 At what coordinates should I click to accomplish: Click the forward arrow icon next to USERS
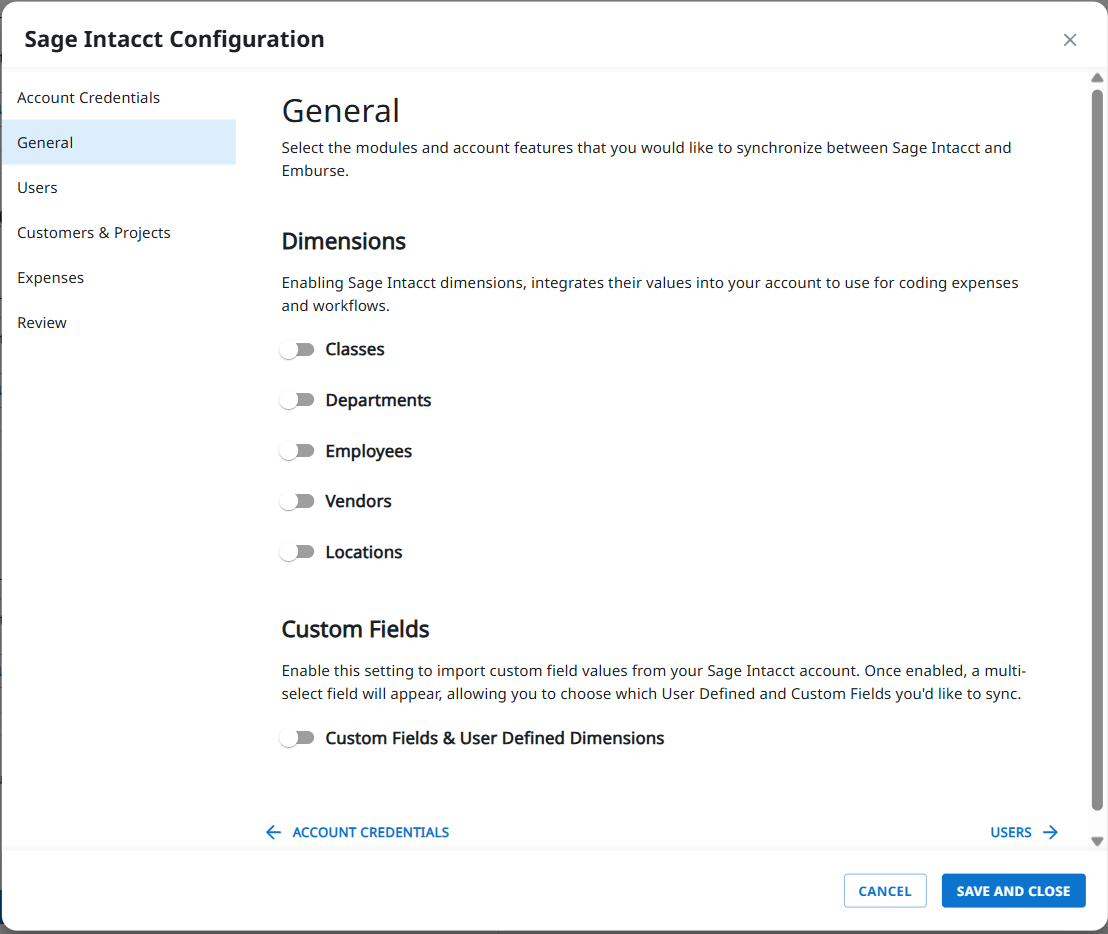tap(1051, 832)
